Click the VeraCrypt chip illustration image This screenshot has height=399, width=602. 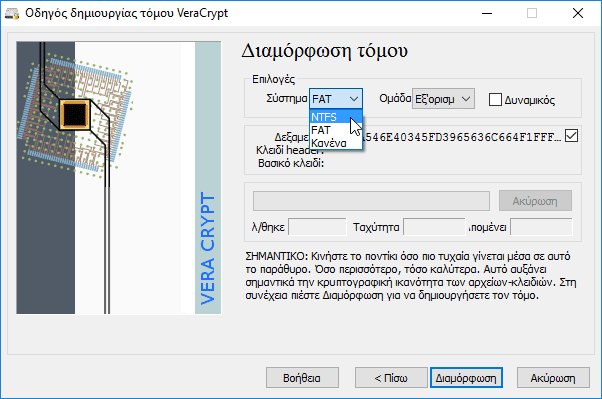[x=119, y=178]
